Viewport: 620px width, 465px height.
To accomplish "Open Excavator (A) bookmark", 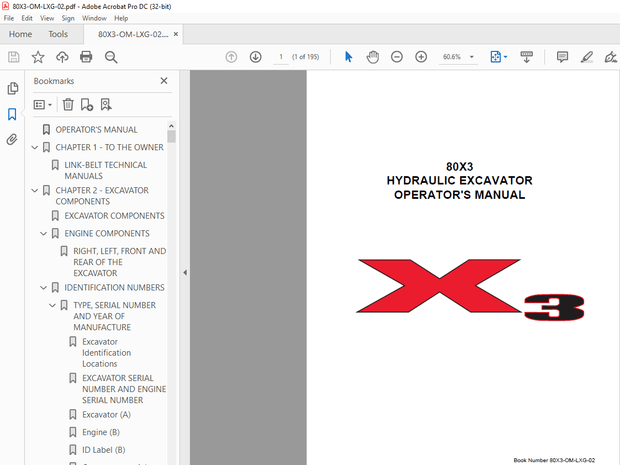I will tap(106, 415).
